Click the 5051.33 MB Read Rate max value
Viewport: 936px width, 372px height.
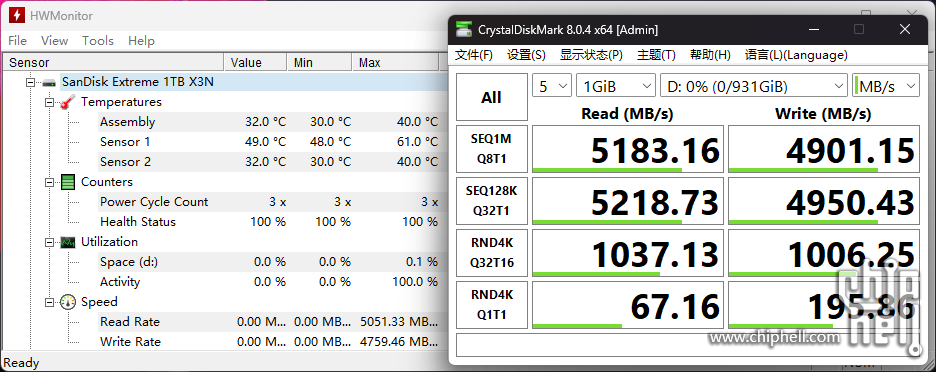pyautogui.click(x=398, y=322)
